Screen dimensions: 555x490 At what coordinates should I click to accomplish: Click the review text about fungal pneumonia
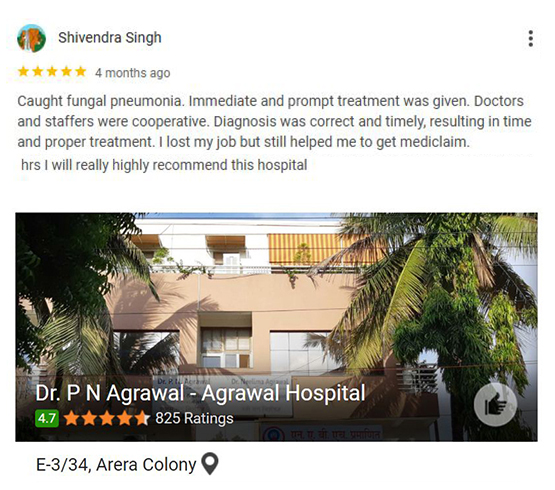(274, 121)
